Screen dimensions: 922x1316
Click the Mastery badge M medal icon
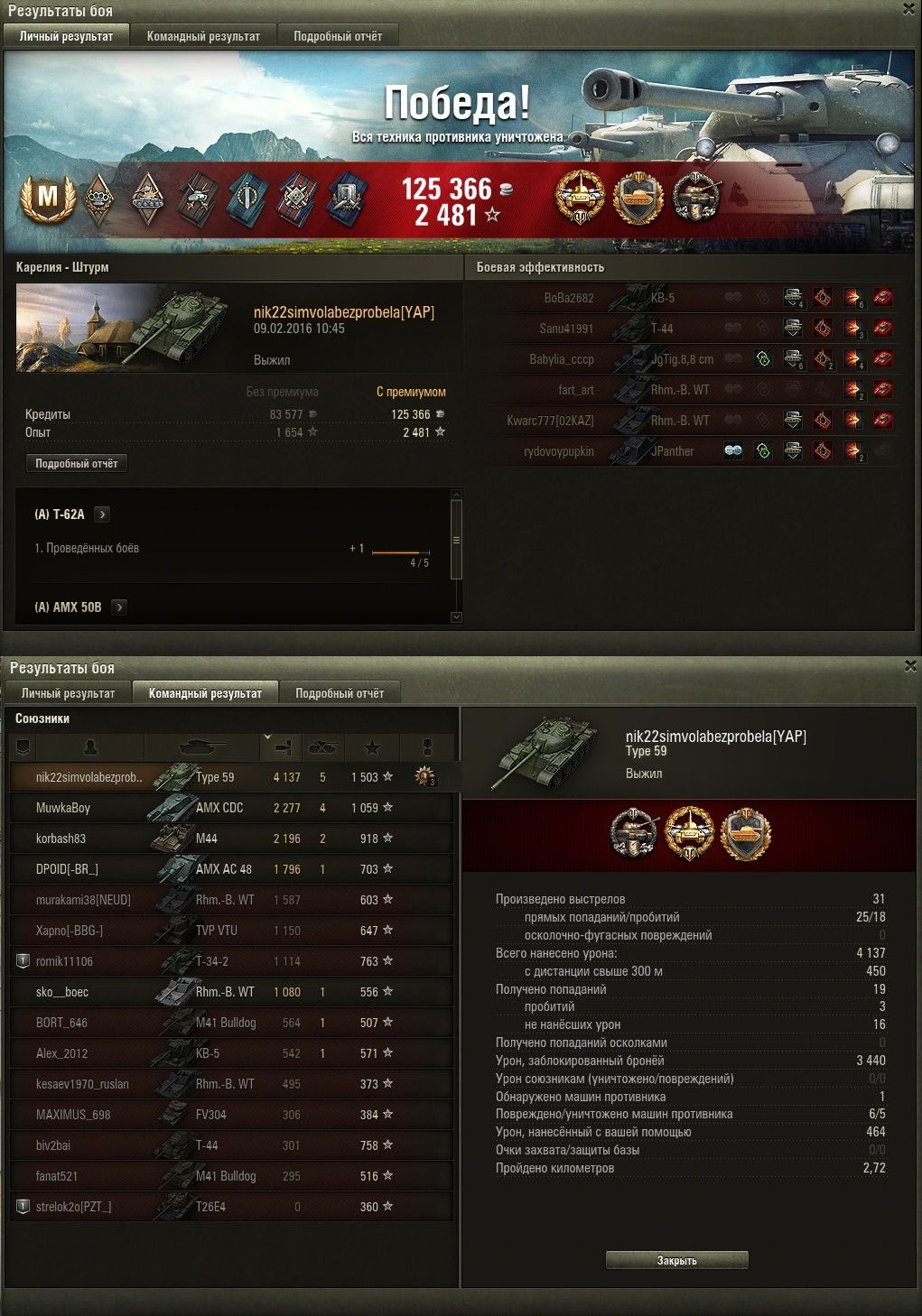48,198
